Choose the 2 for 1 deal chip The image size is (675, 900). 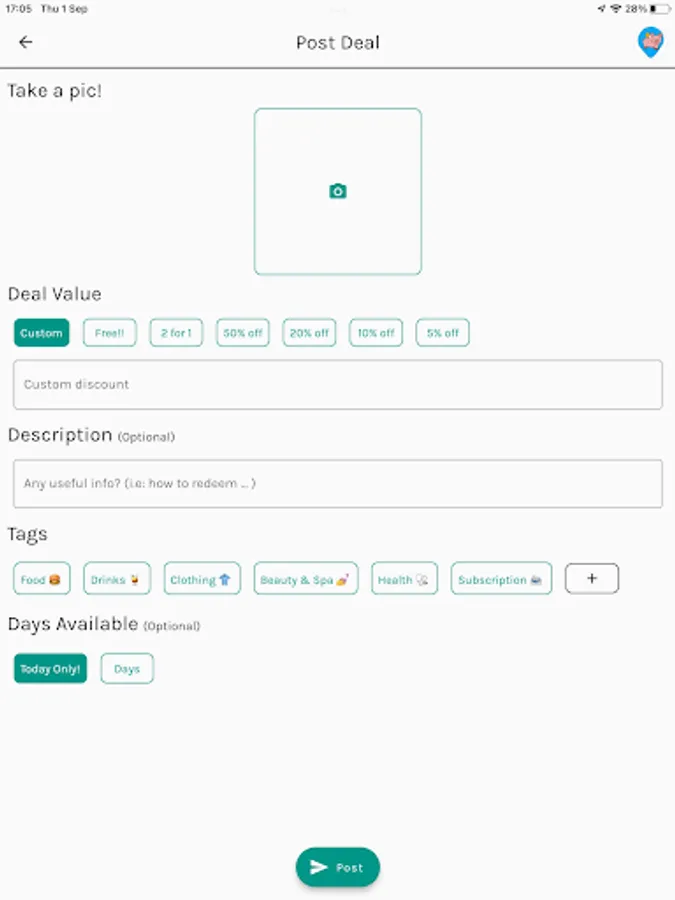pos(176,333)
